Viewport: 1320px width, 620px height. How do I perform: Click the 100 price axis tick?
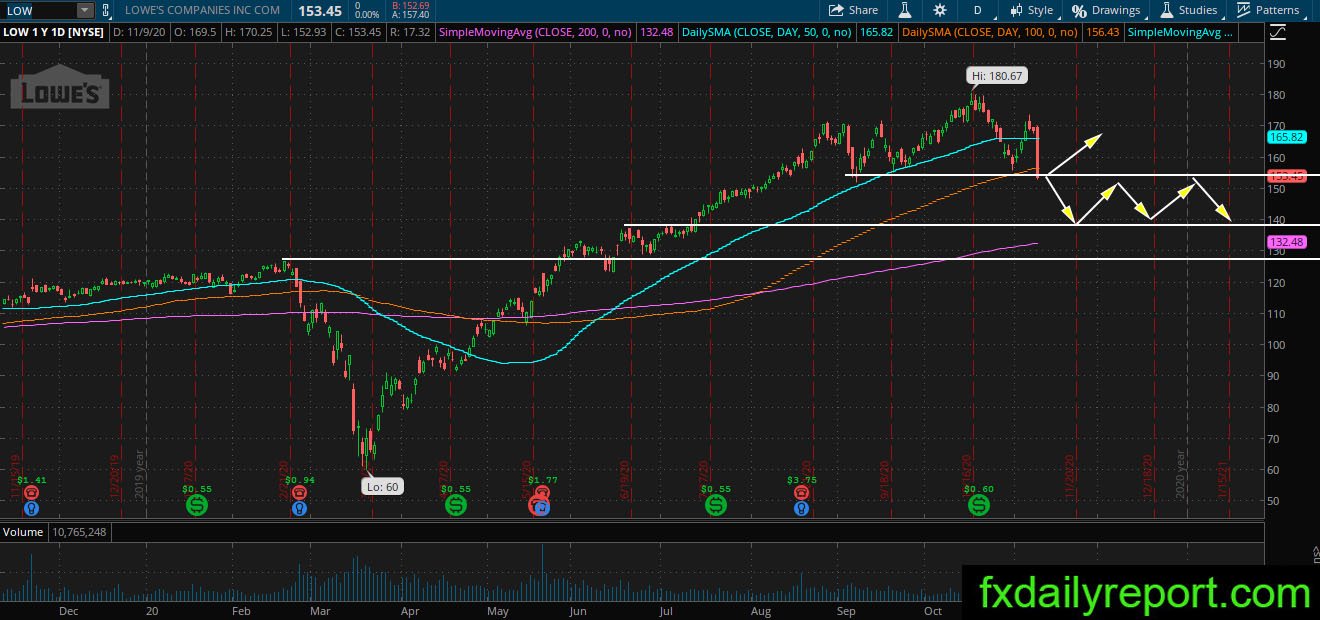point(1277,345)
